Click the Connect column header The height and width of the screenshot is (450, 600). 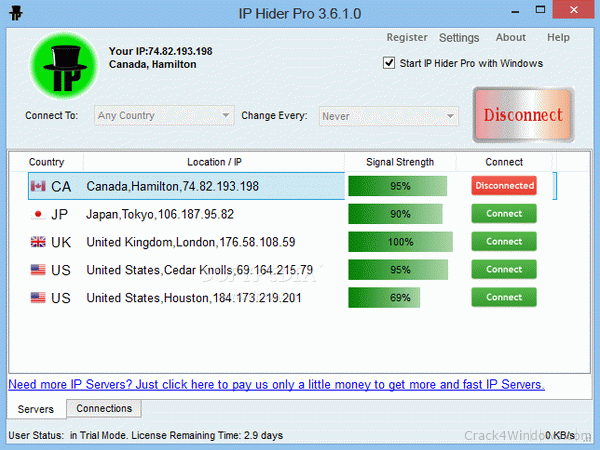coord(504,162)
